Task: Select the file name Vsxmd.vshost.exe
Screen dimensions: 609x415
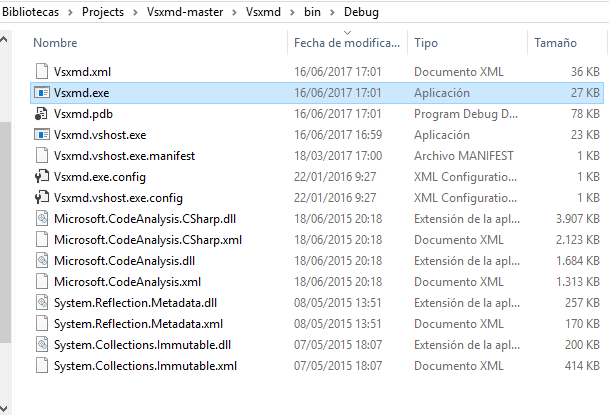Action: point(100,135)
